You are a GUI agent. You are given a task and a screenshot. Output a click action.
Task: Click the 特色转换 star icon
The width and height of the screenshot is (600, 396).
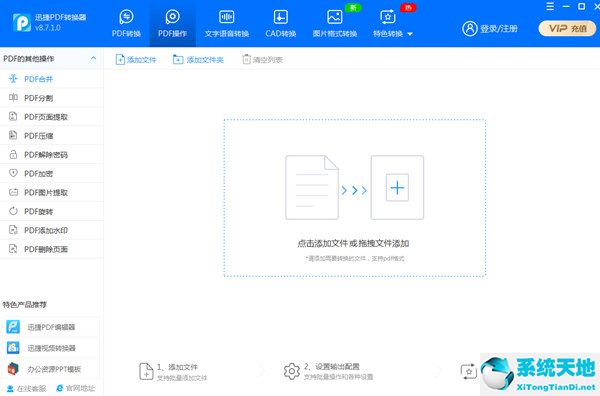click(x=388, y=17)
